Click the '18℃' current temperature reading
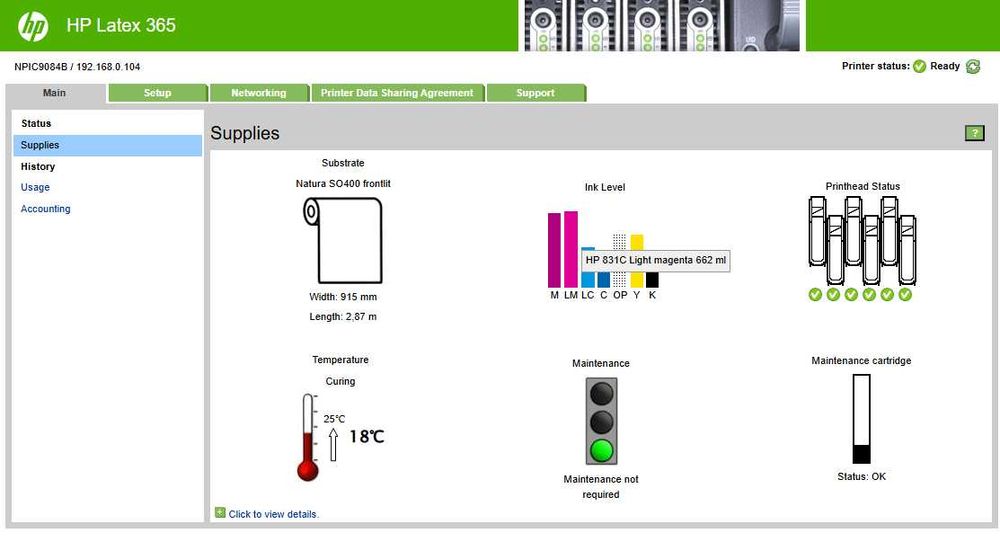1000x543 pixels. (x=367, y=437)
